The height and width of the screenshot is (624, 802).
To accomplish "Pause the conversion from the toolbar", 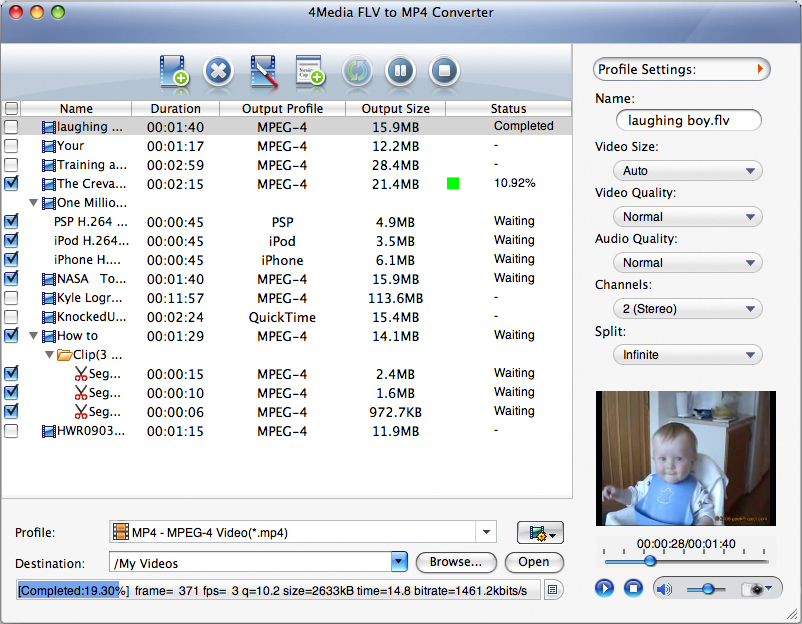I will click(400, 71).
